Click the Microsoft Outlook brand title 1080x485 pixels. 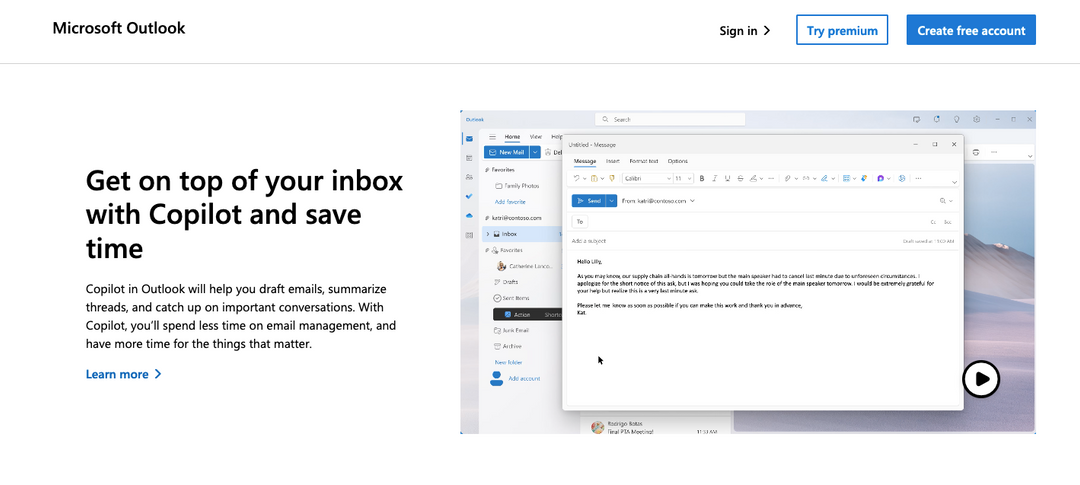[x=118, y=28]
